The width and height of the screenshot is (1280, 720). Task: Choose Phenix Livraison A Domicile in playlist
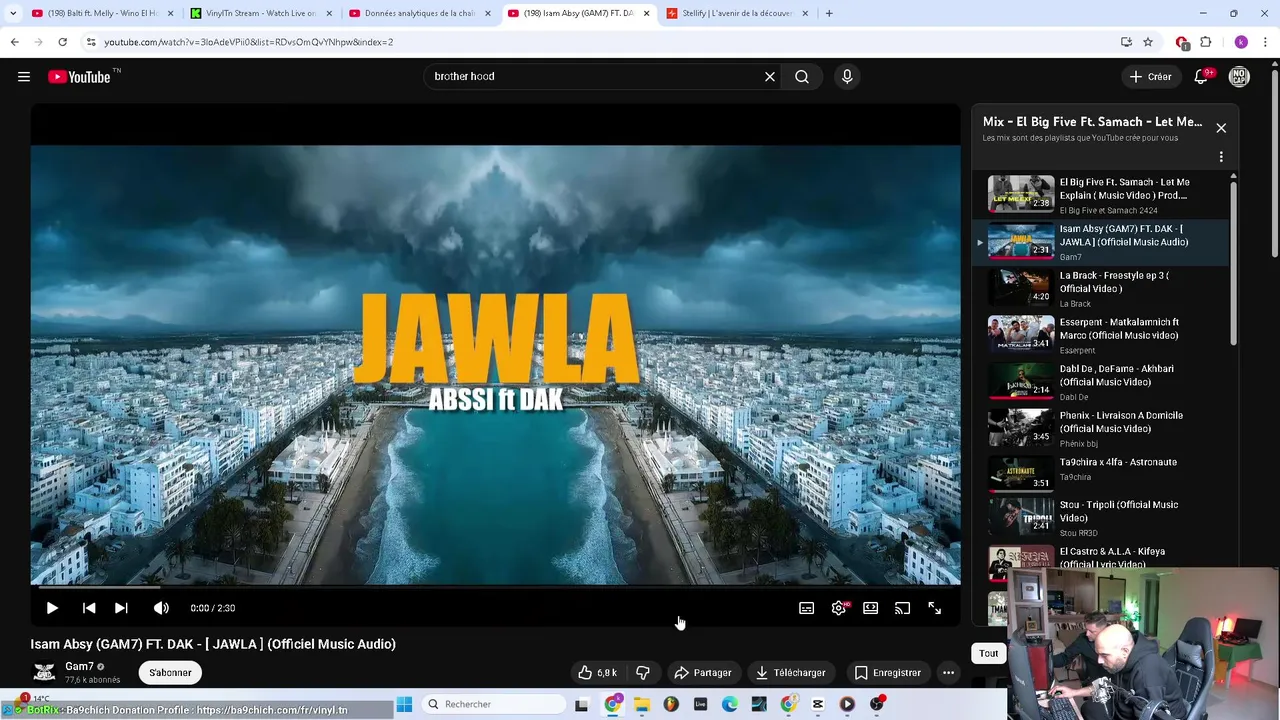1100,429
